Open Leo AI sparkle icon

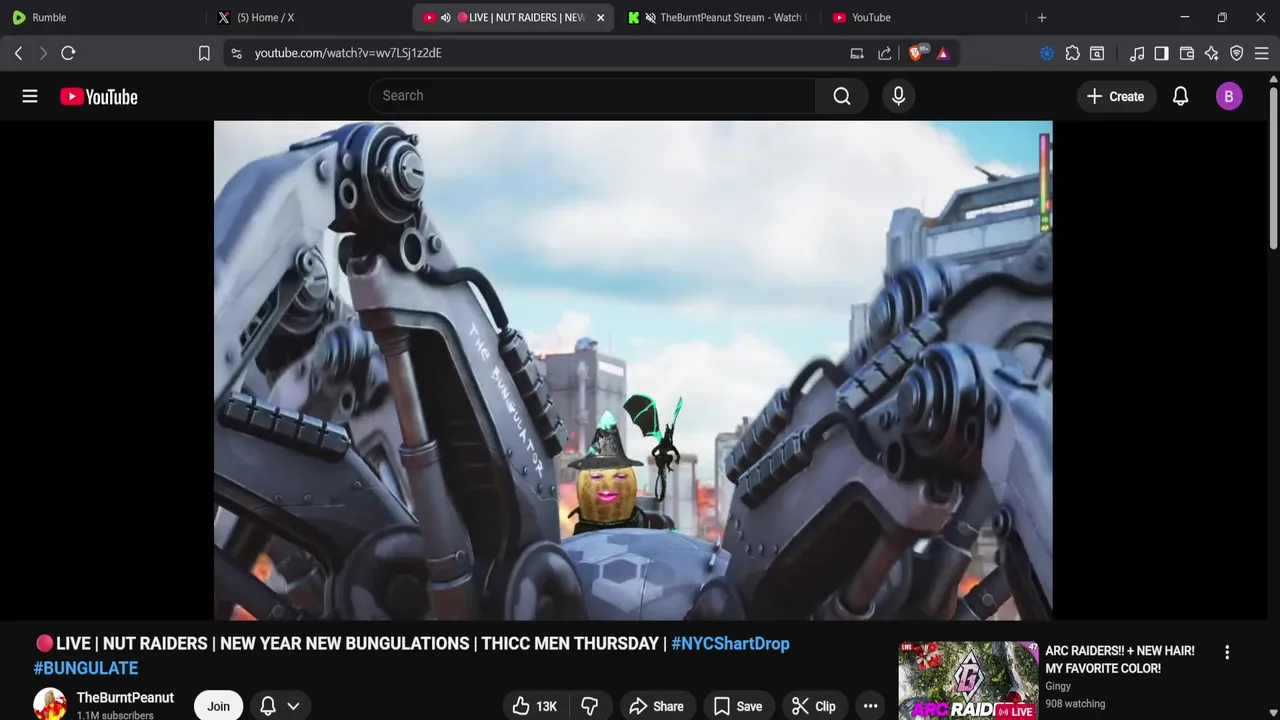1211,53
